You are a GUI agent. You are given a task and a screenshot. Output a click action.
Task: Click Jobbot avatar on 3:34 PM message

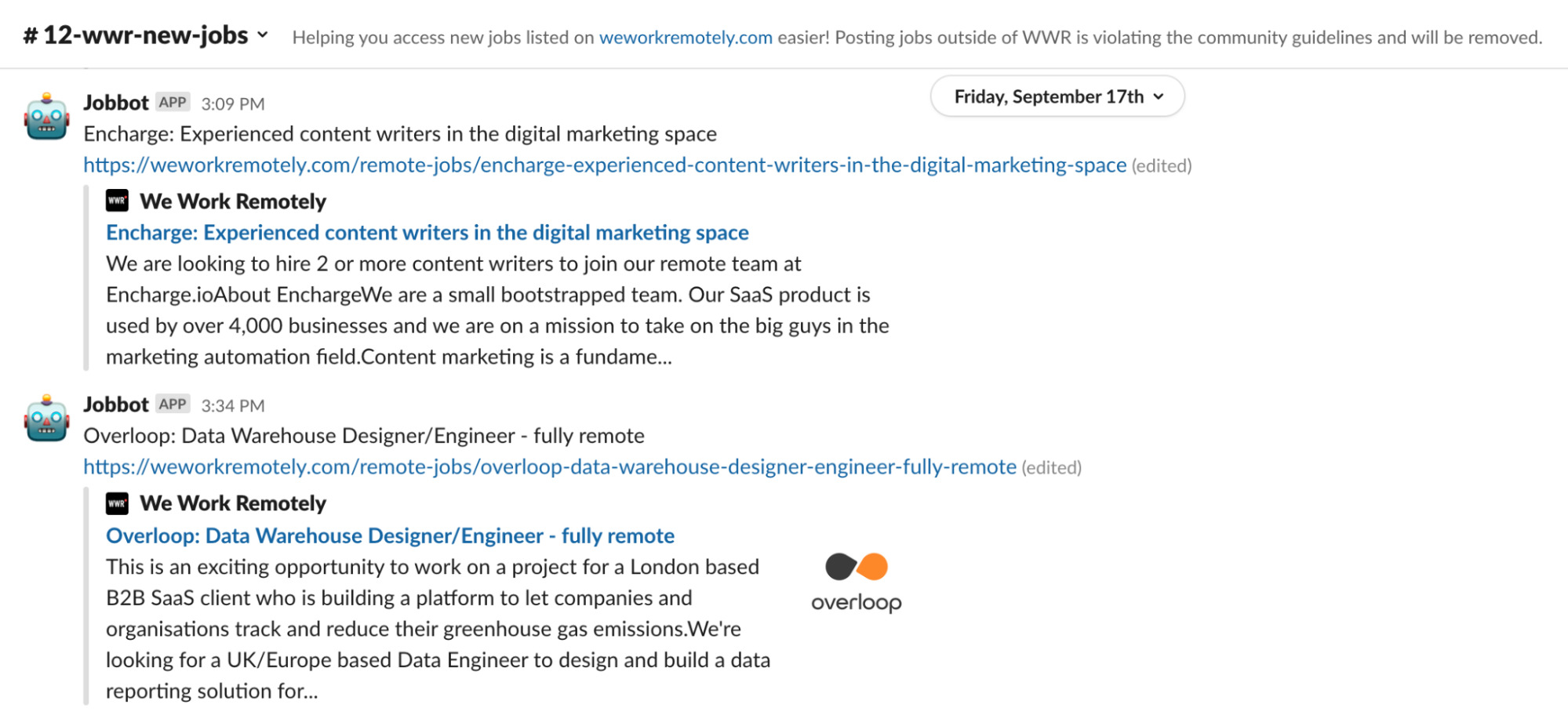(x=47, y=419)
